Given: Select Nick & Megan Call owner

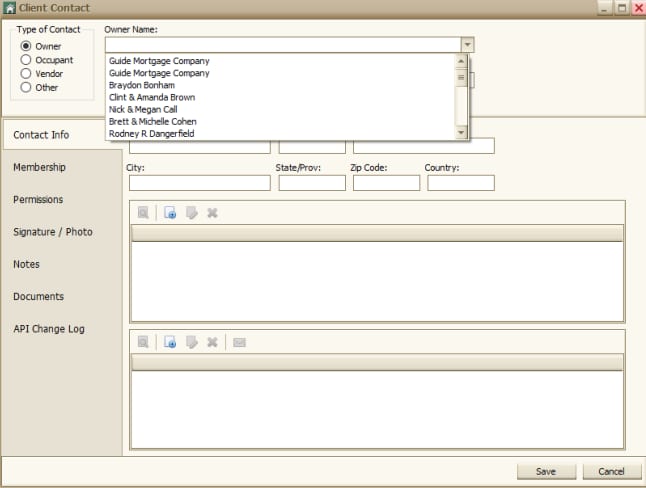Looking at the screenshot, I should 281,109.
